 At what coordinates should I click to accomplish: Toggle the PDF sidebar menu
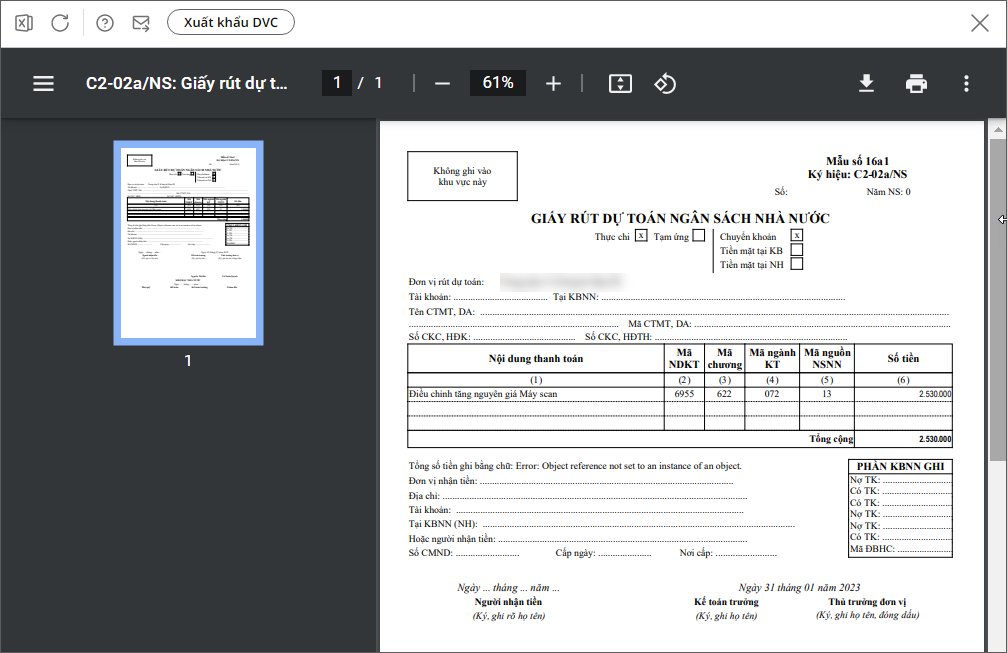pyautogui.click(x=43, y=84)
